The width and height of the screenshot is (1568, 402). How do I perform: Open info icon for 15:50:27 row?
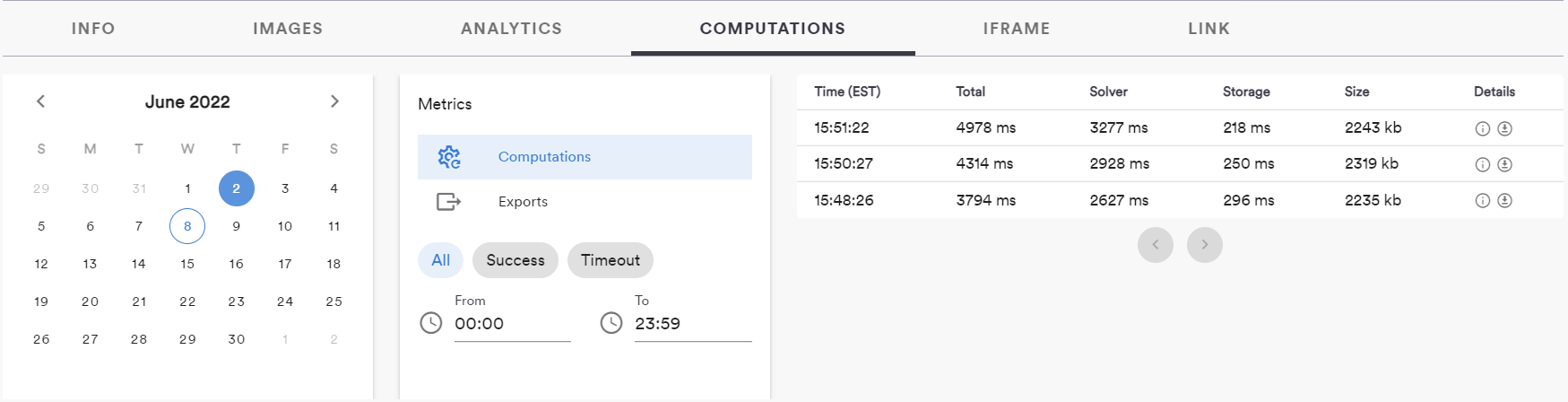coord(1482,164)
